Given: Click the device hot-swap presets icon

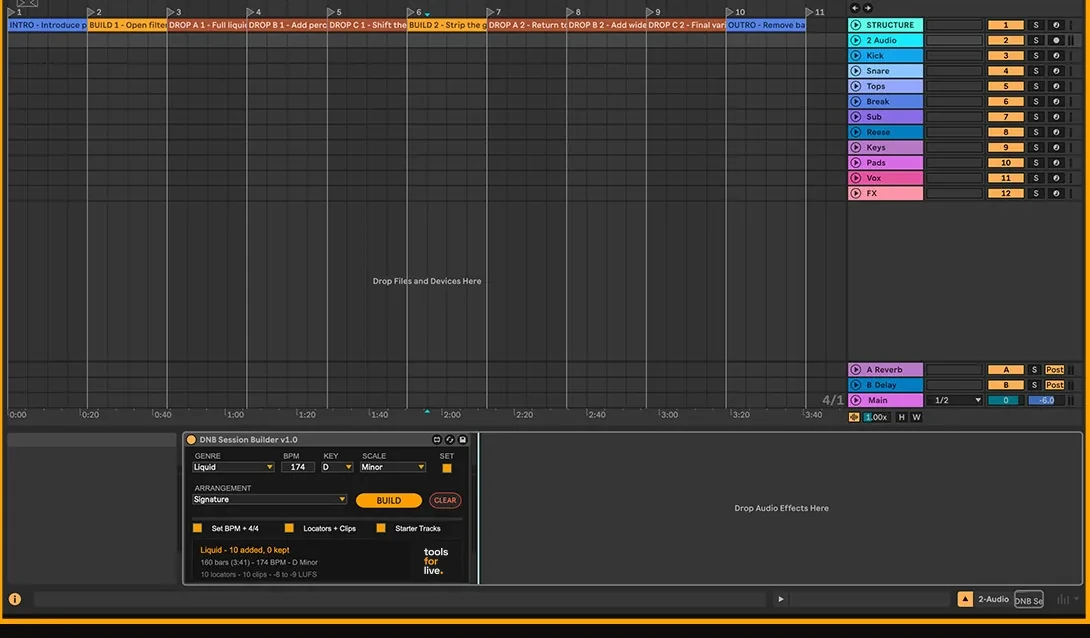Looking at the screenshot, I should click(x=437, y=440).
